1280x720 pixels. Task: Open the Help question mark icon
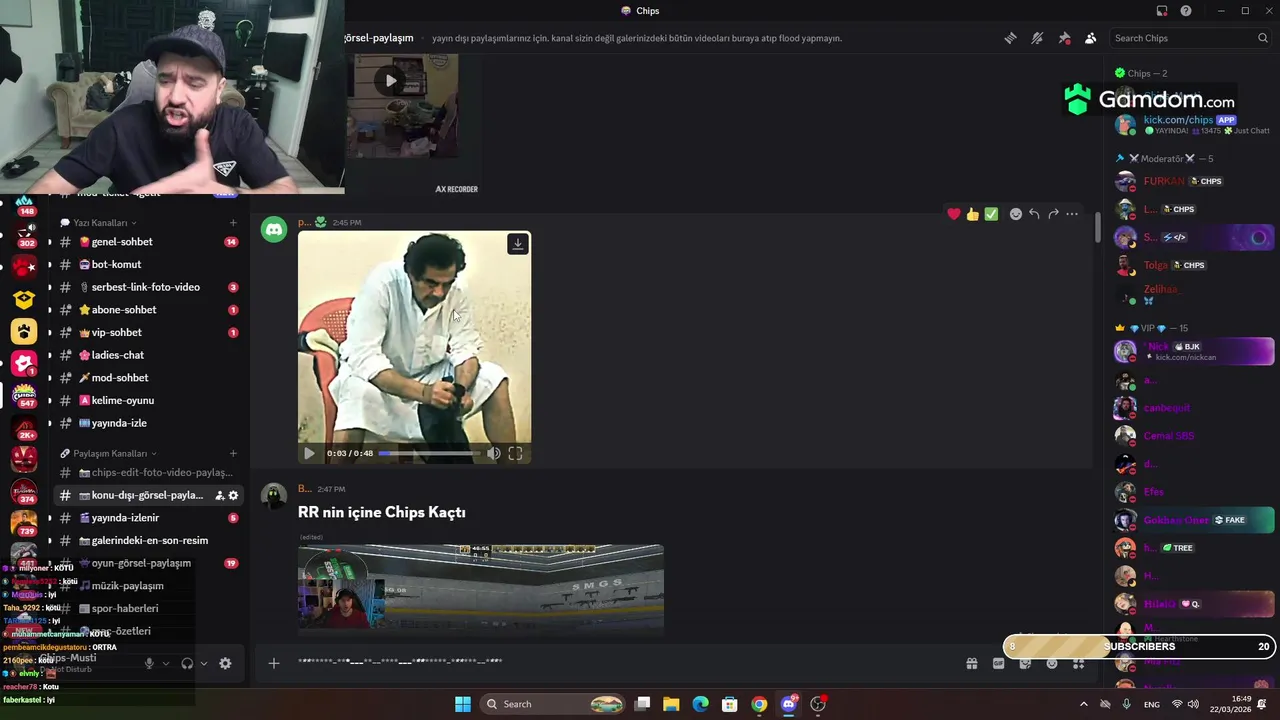pos(1186,11)
